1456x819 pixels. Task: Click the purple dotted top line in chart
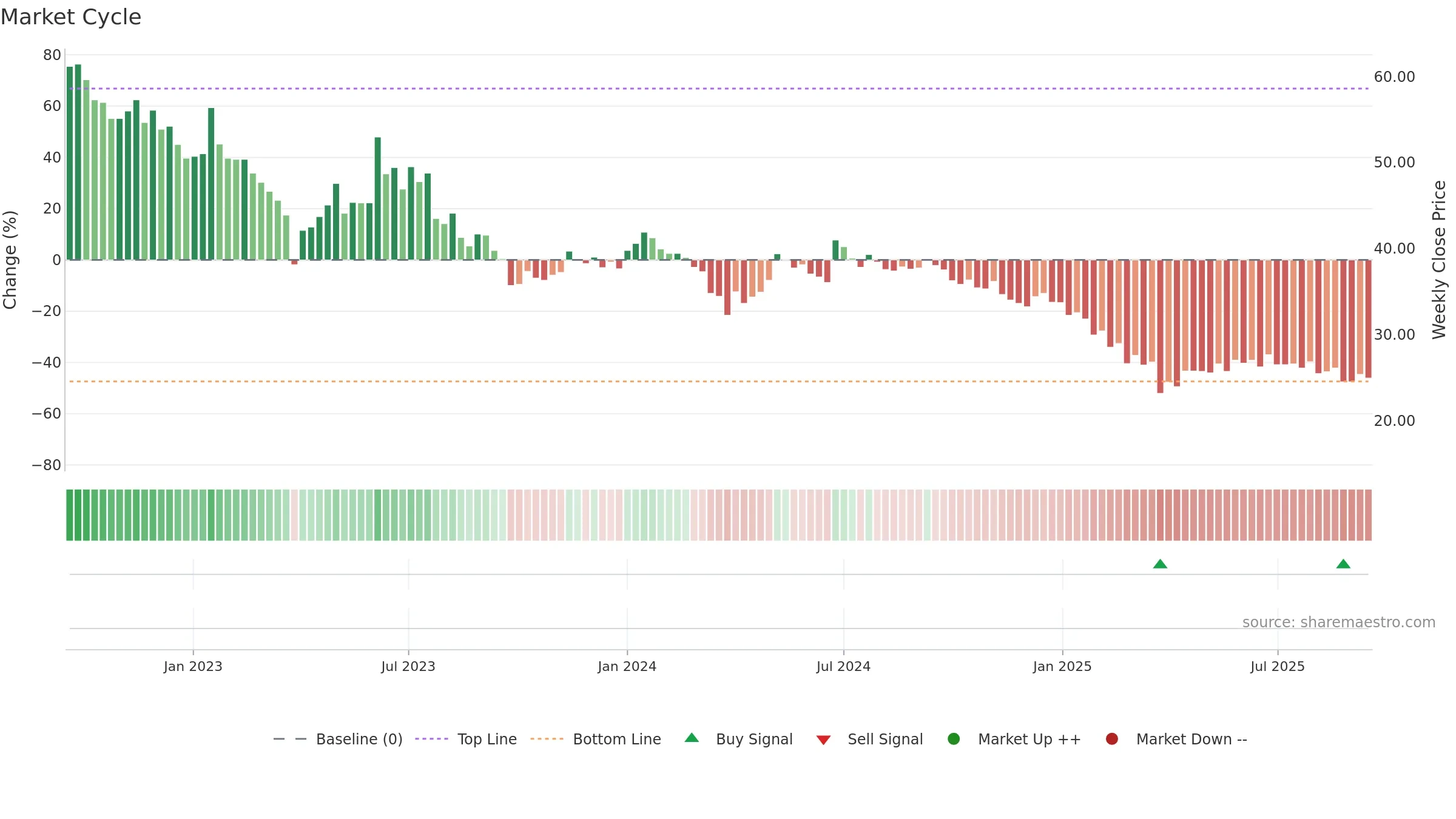(719, 89)
